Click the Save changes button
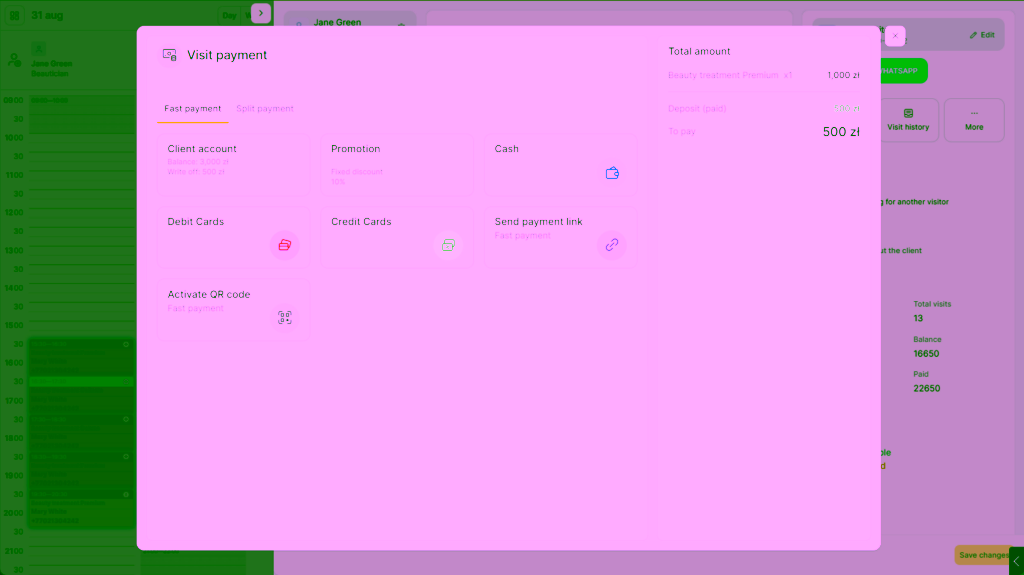This screenshot has height=575, width=1024. point(984,555)
